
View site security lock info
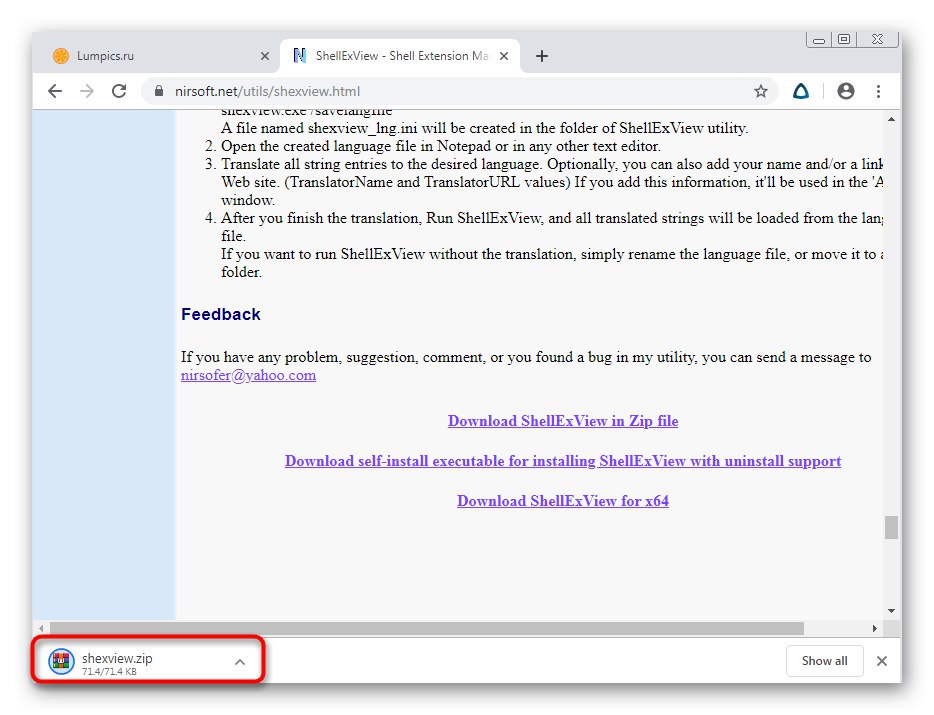click(x=158, y=91)
